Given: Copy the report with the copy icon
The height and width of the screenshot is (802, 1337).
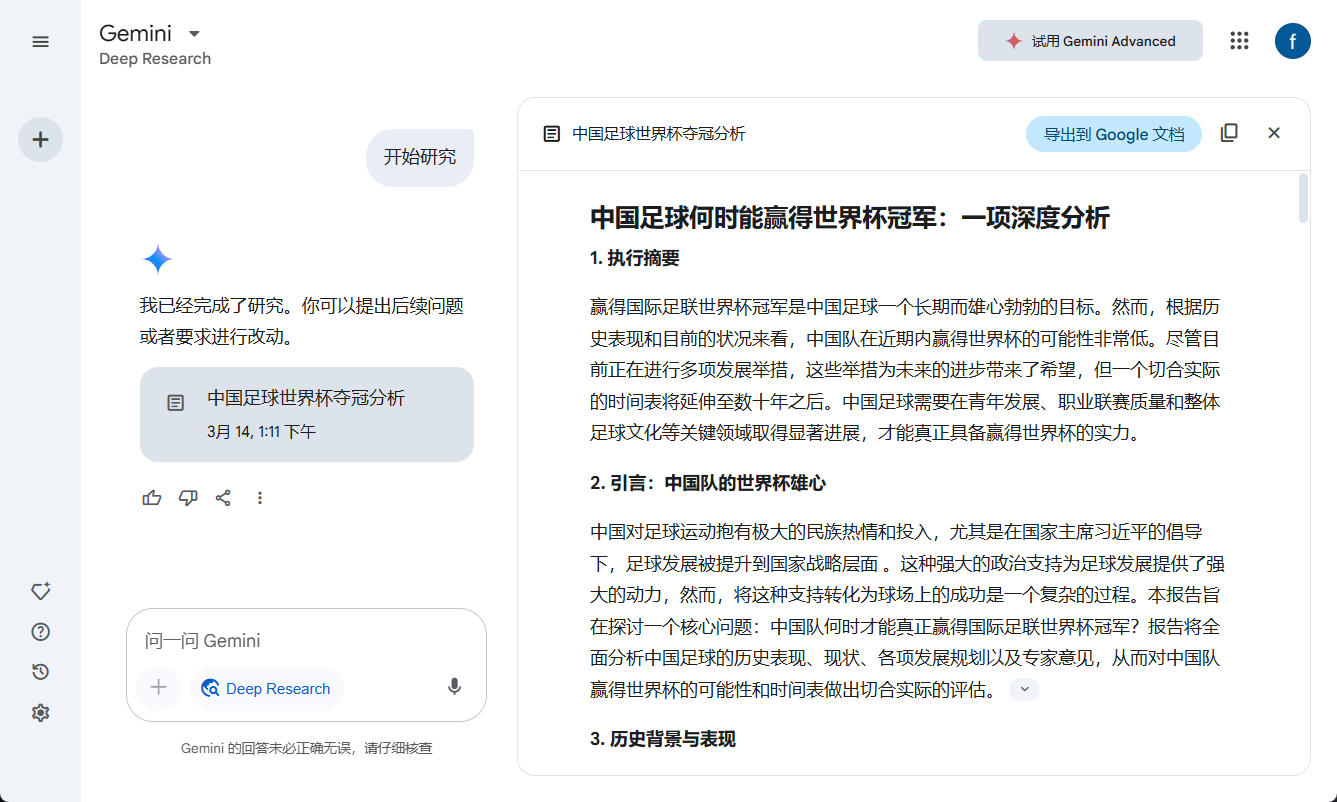Looking at the screenshot, I should (1229, 132).
